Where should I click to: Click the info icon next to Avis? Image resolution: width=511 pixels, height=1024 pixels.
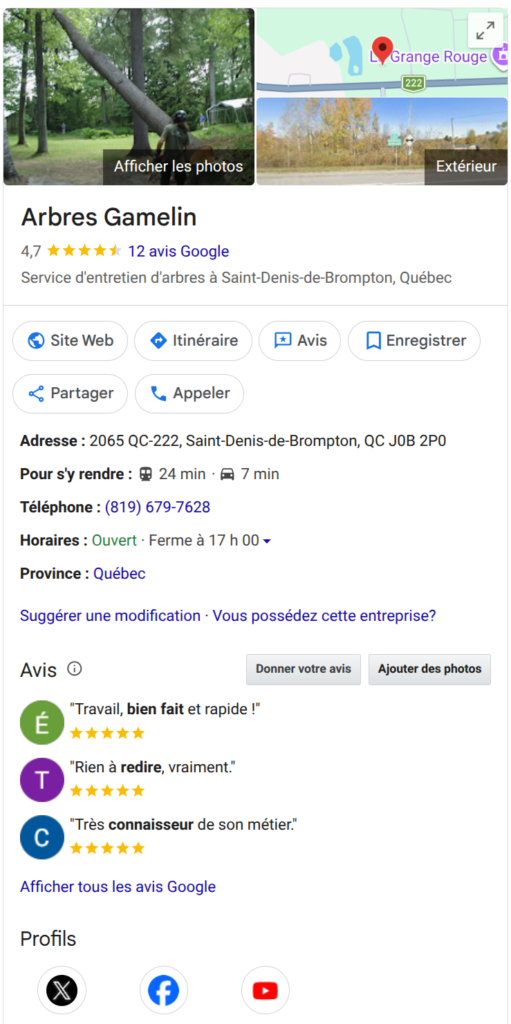(x=75, y=669)
